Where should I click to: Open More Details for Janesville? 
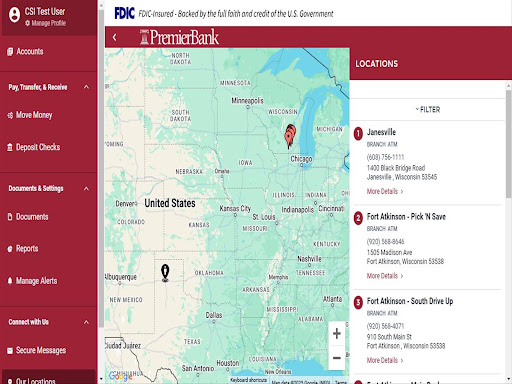[385, 191]
